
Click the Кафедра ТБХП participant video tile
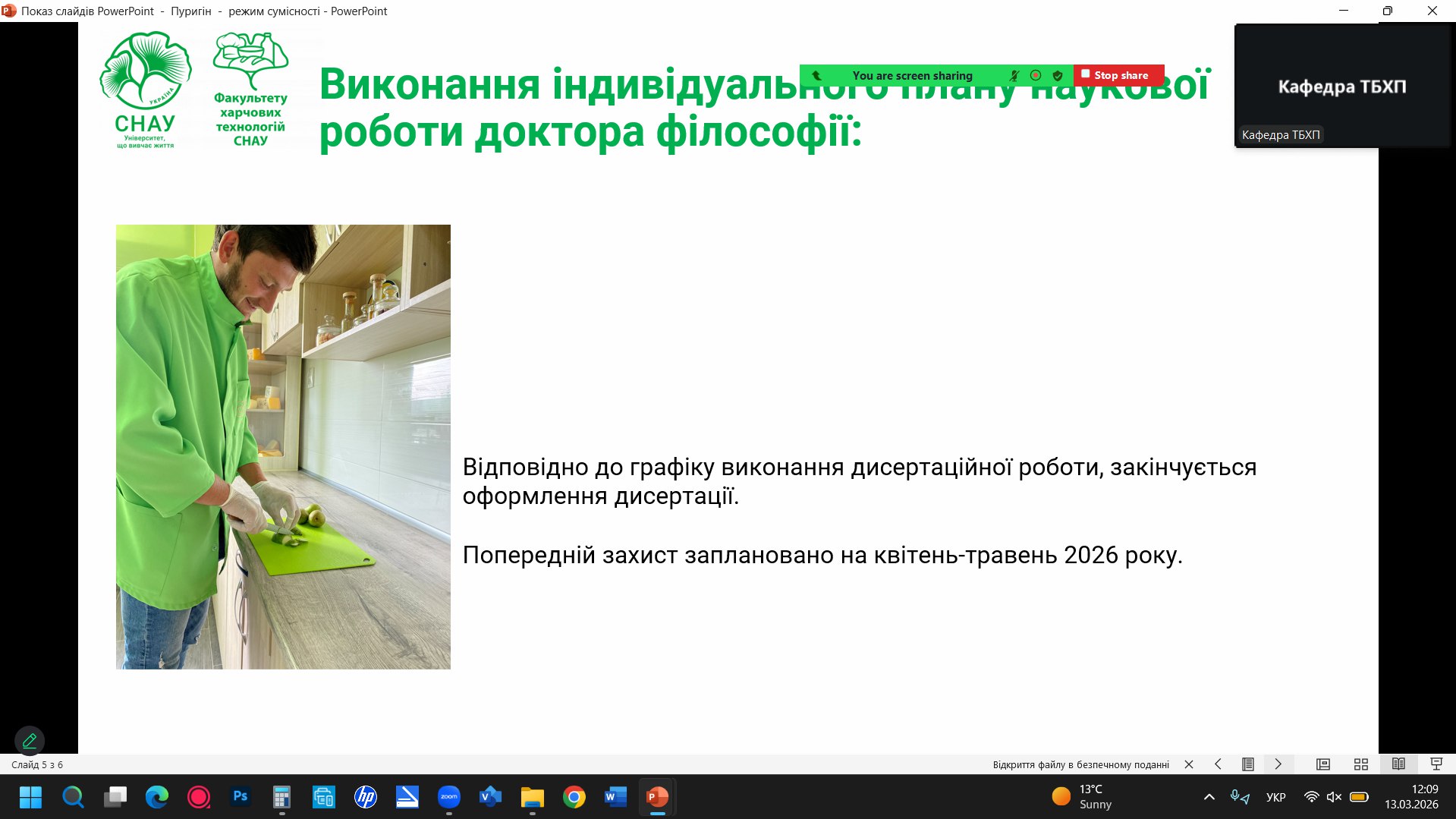[x=1341, y=86]
